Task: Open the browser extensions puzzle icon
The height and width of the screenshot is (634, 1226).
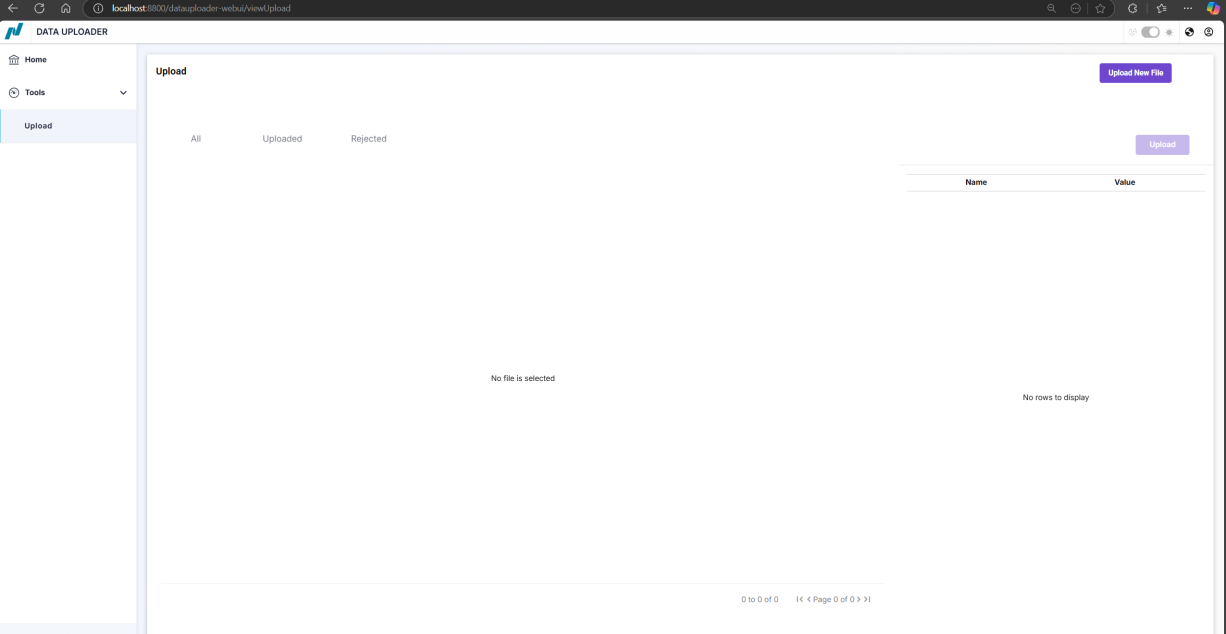Action: click(1132, 8)
